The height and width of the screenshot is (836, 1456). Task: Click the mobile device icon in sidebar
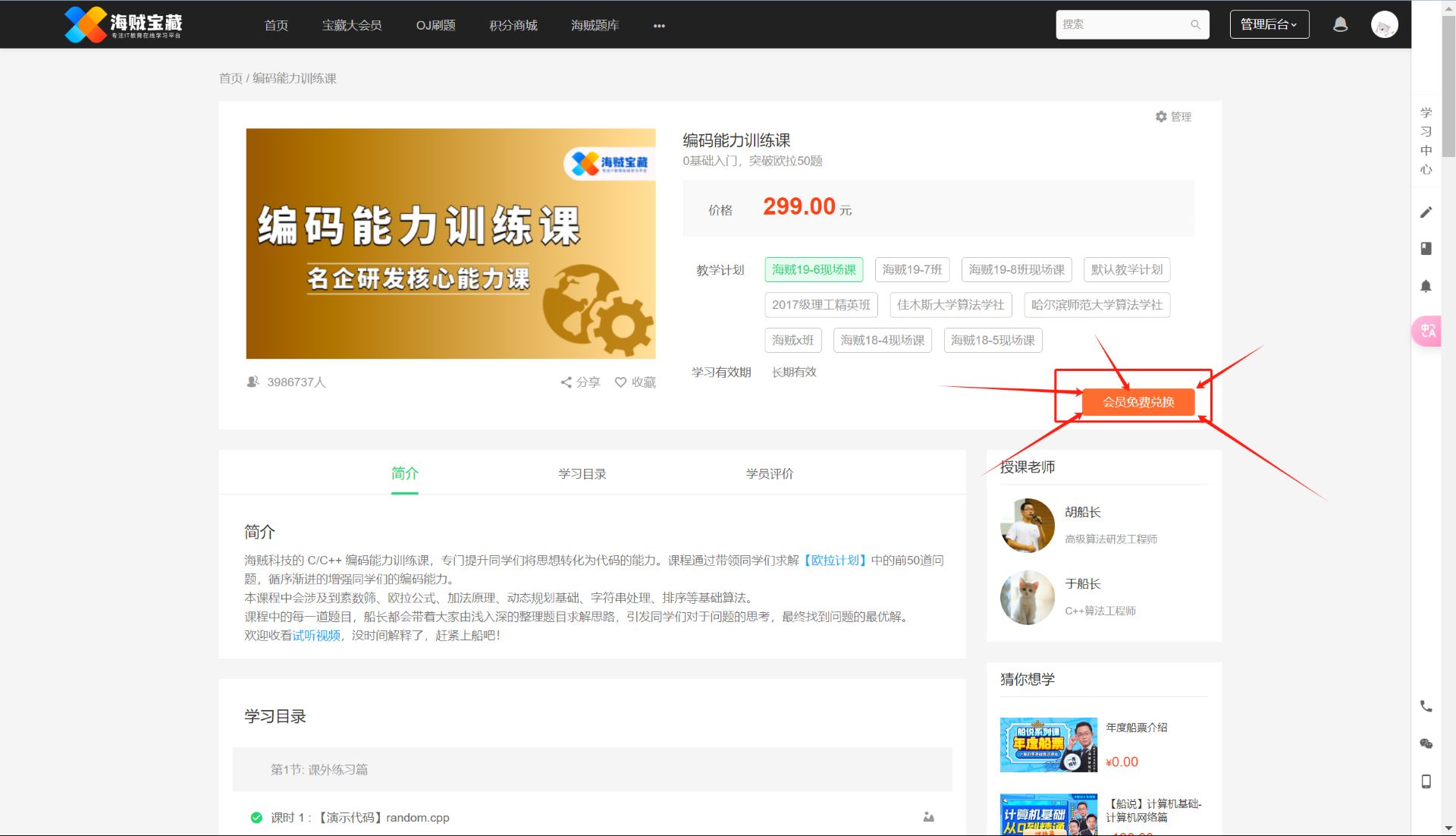(1426, 781)
